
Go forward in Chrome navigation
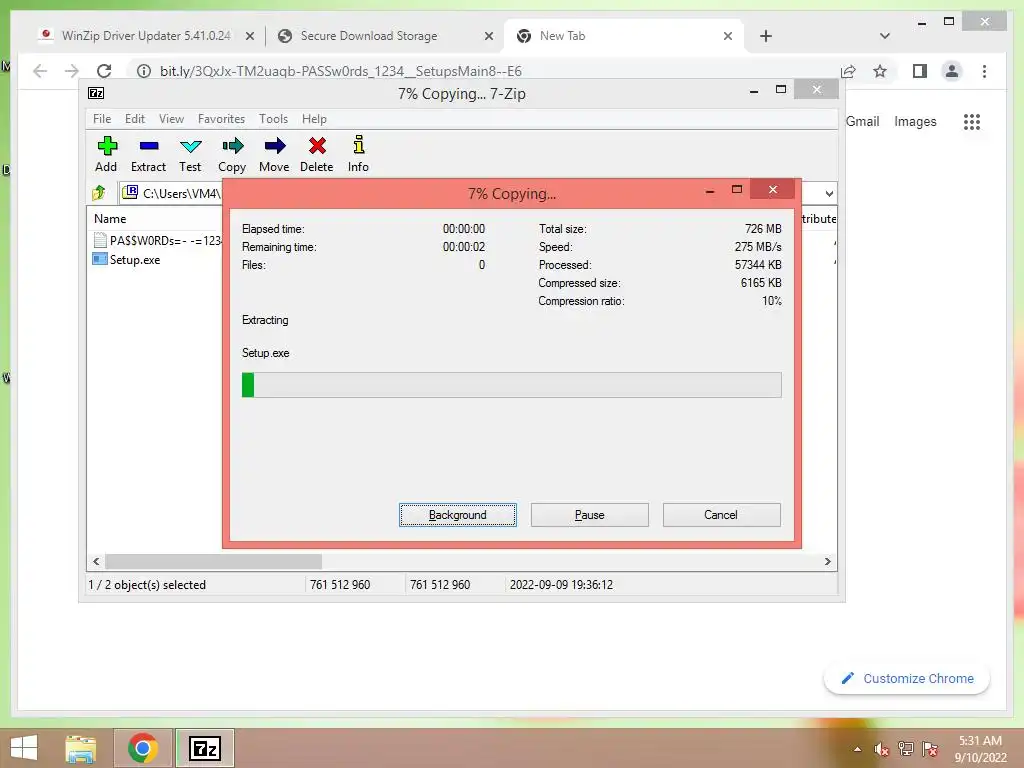(x=72, y=71)
